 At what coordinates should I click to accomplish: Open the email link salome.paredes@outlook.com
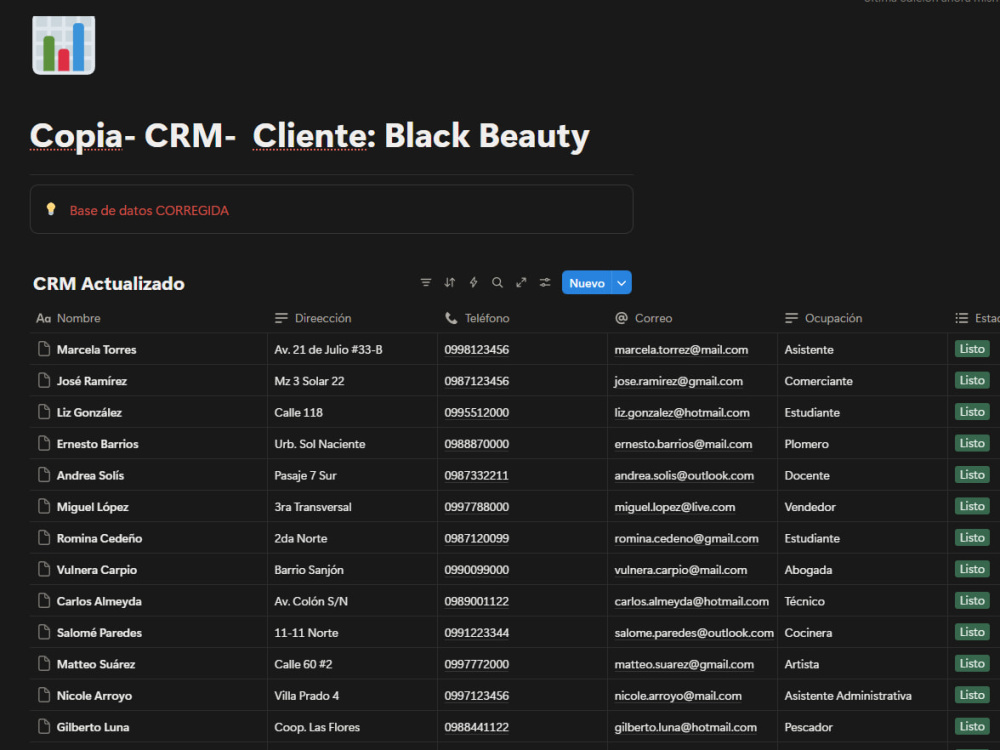coord(694,633)
